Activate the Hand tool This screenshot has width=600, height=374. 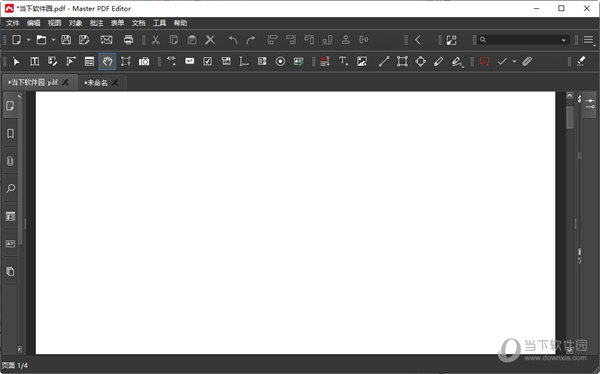coord(108,61)
